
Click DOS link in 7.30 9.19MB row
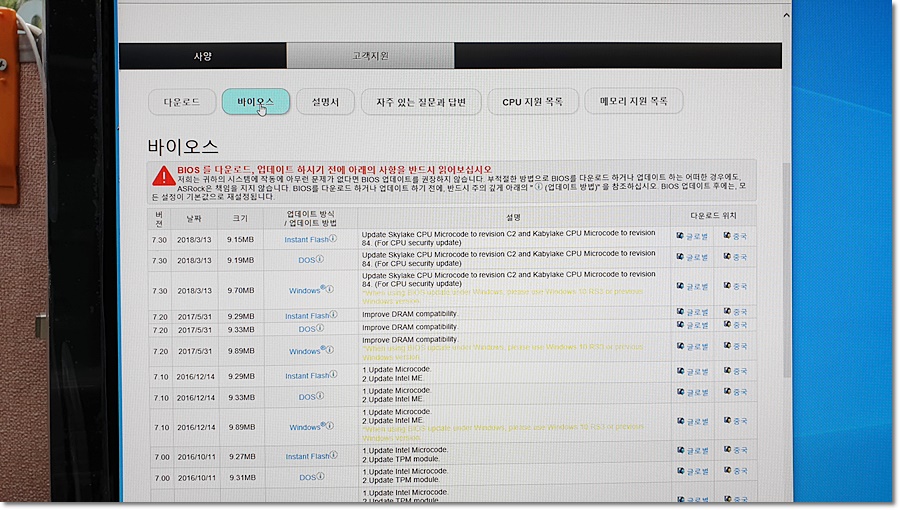coord(307,260)
